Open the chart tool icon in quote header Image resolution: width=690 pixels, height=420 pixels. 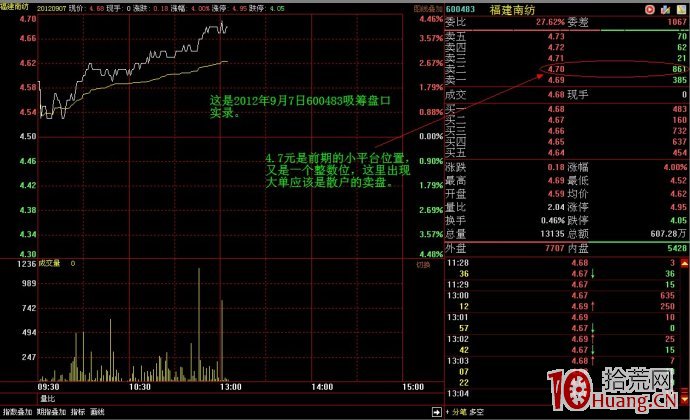pos(665,9)
